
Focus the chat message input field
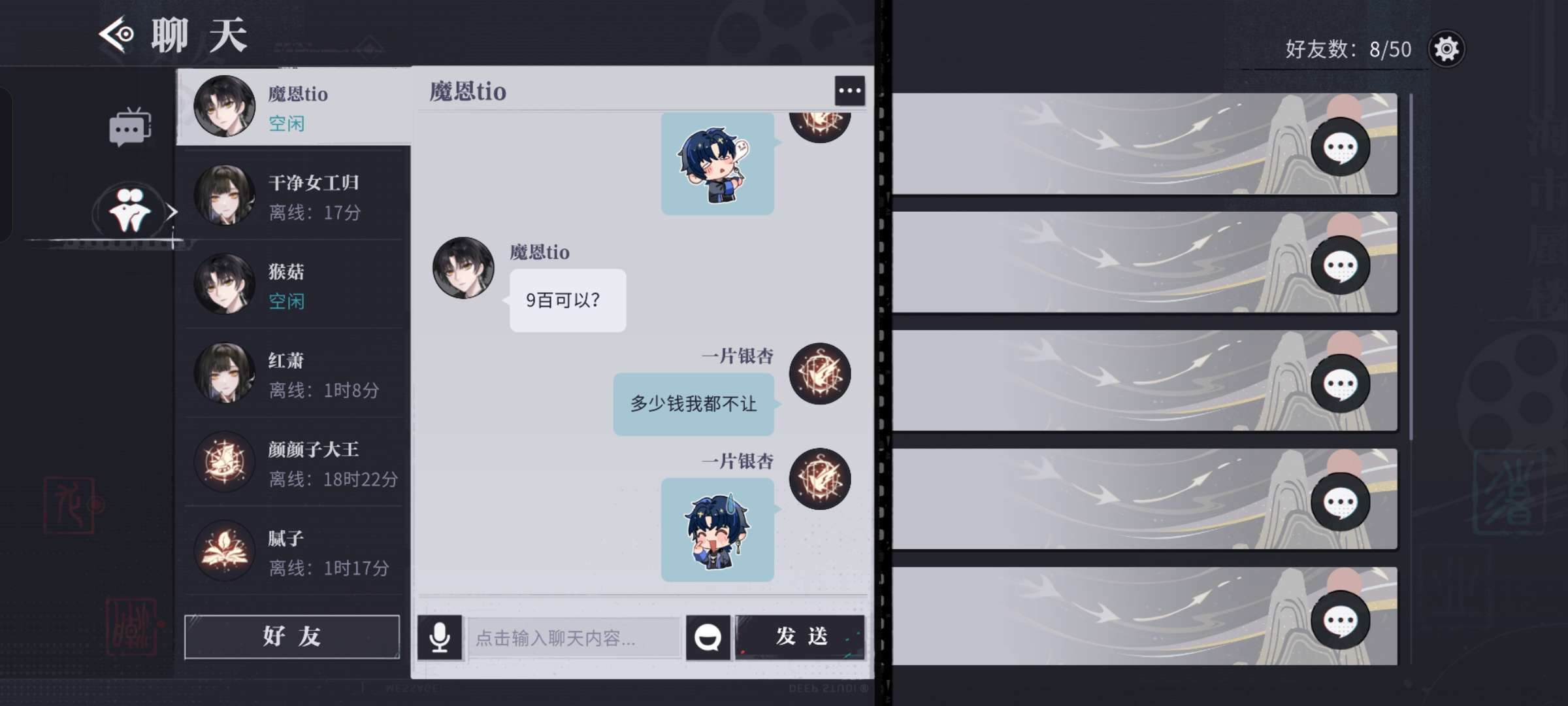pos(574,637)
